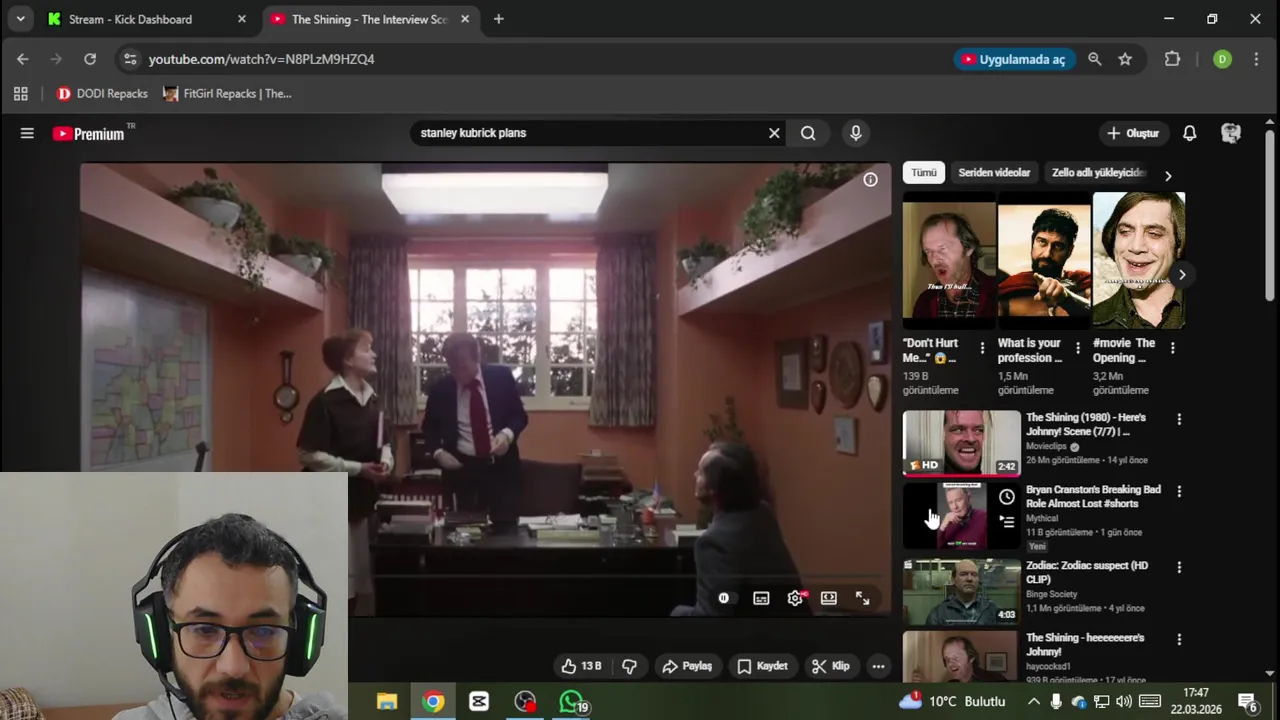Open options for Here's Johnny Scene video

click(1179, 420)
